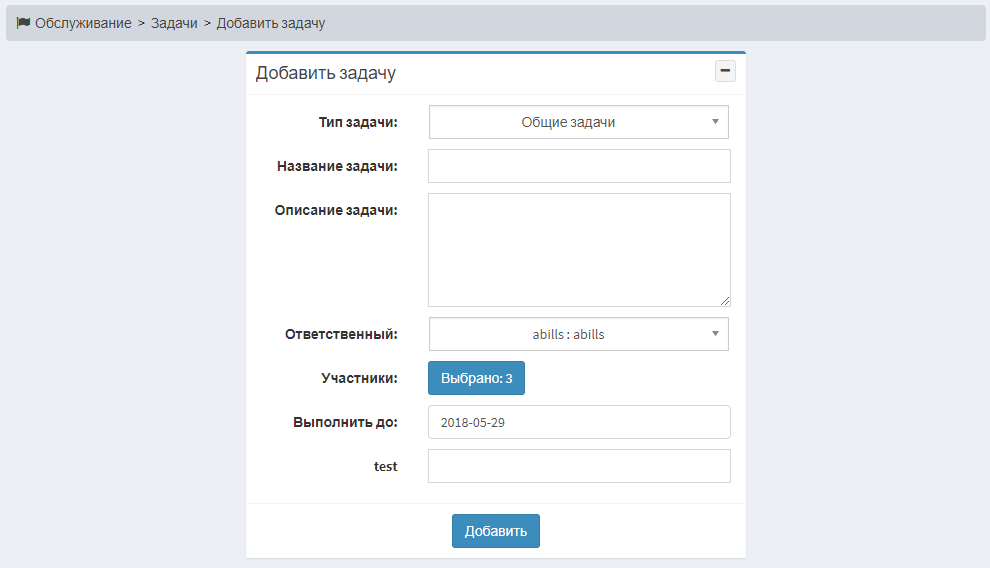Select the Общие задачи combo box

click(578, 122)
